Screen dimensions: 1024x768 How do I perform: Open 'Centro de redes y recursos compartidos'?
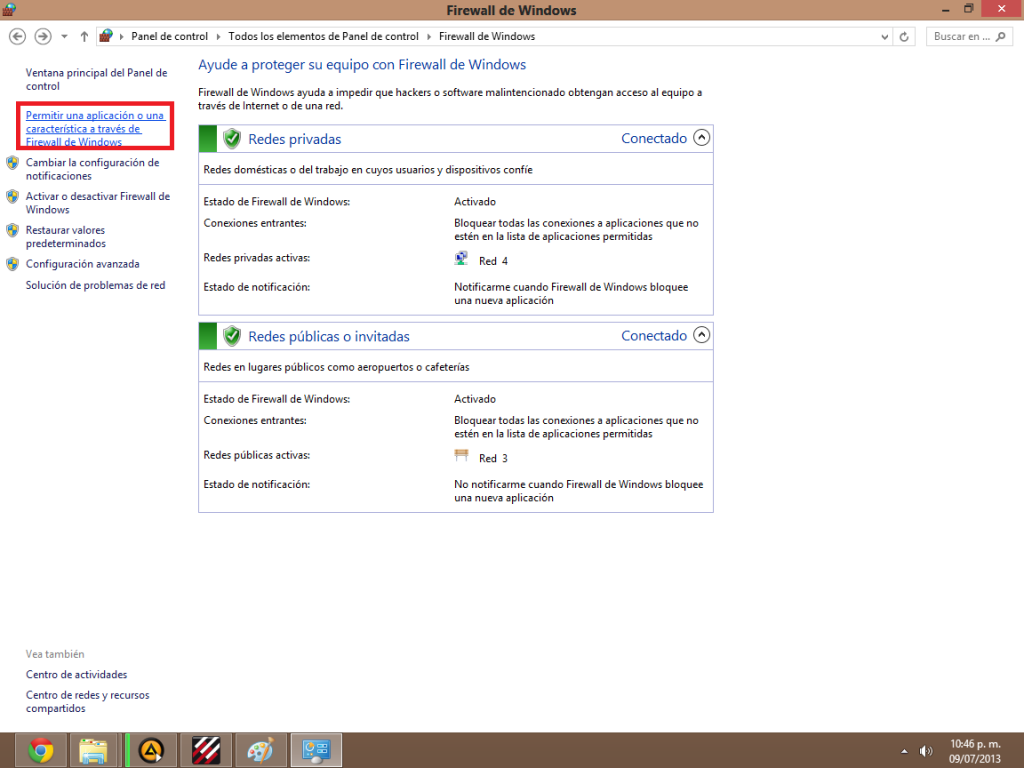coord(88,702)
